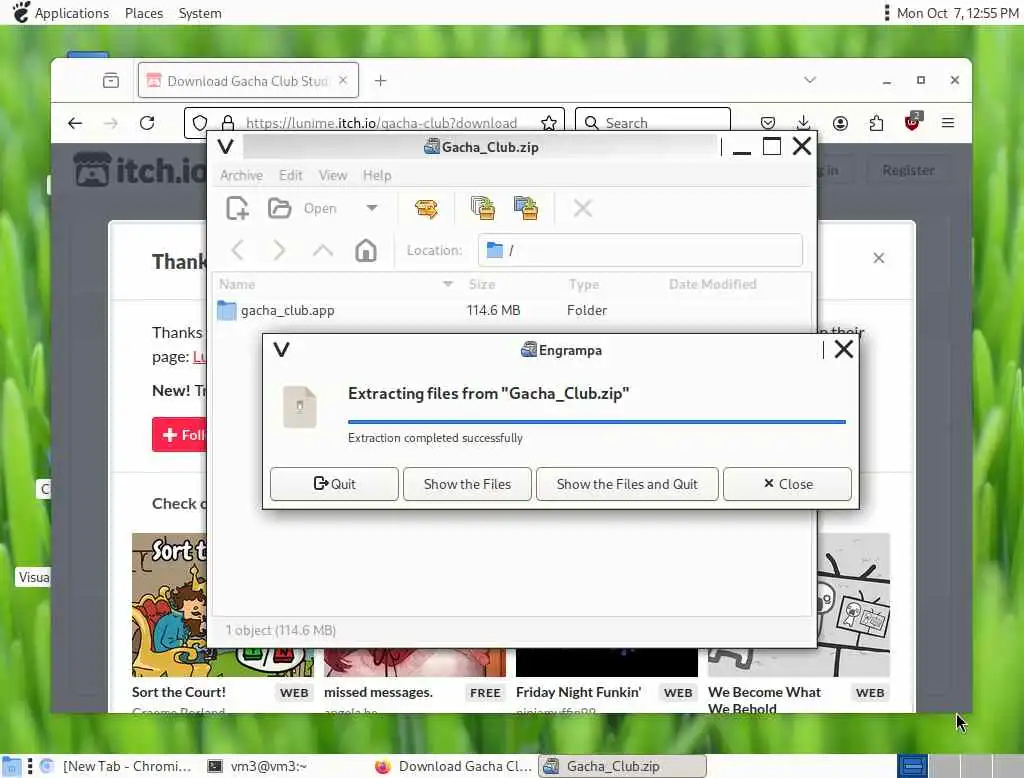This screenshot has height=778, width=1024.
Task: Click the home location icon in the archive manager
Action: (366, 250)
